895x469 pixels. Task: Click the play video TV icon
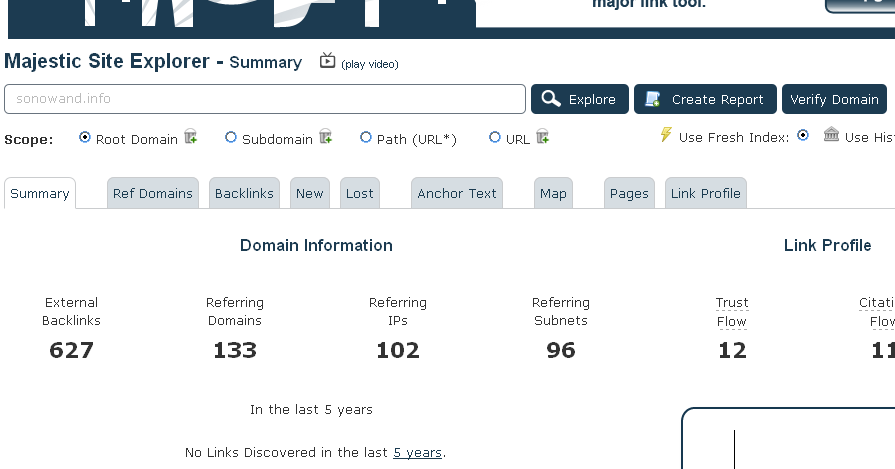327,60
